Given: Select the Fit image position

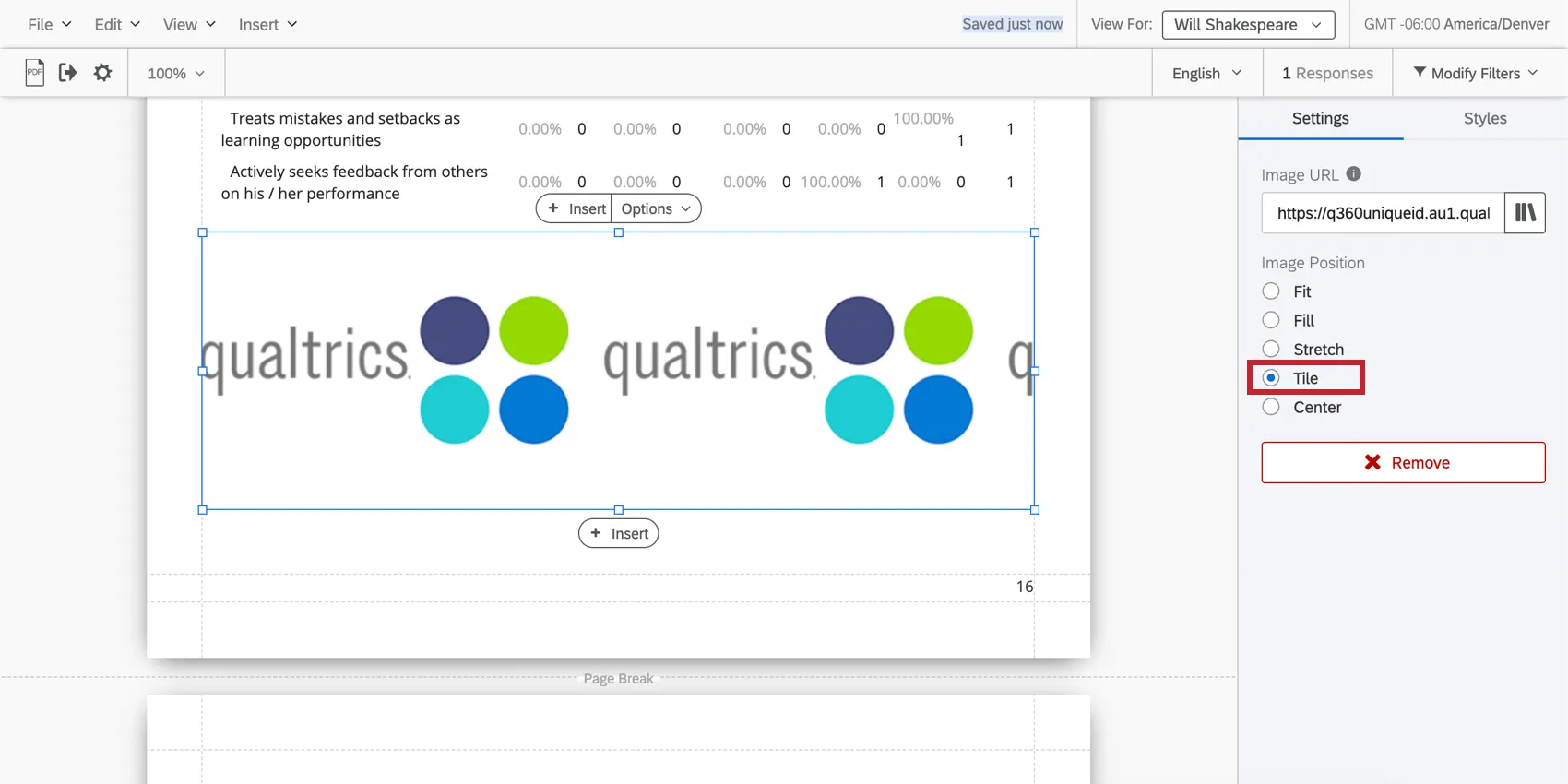Looking at the screenshot, I should [x=1271, y=291].
